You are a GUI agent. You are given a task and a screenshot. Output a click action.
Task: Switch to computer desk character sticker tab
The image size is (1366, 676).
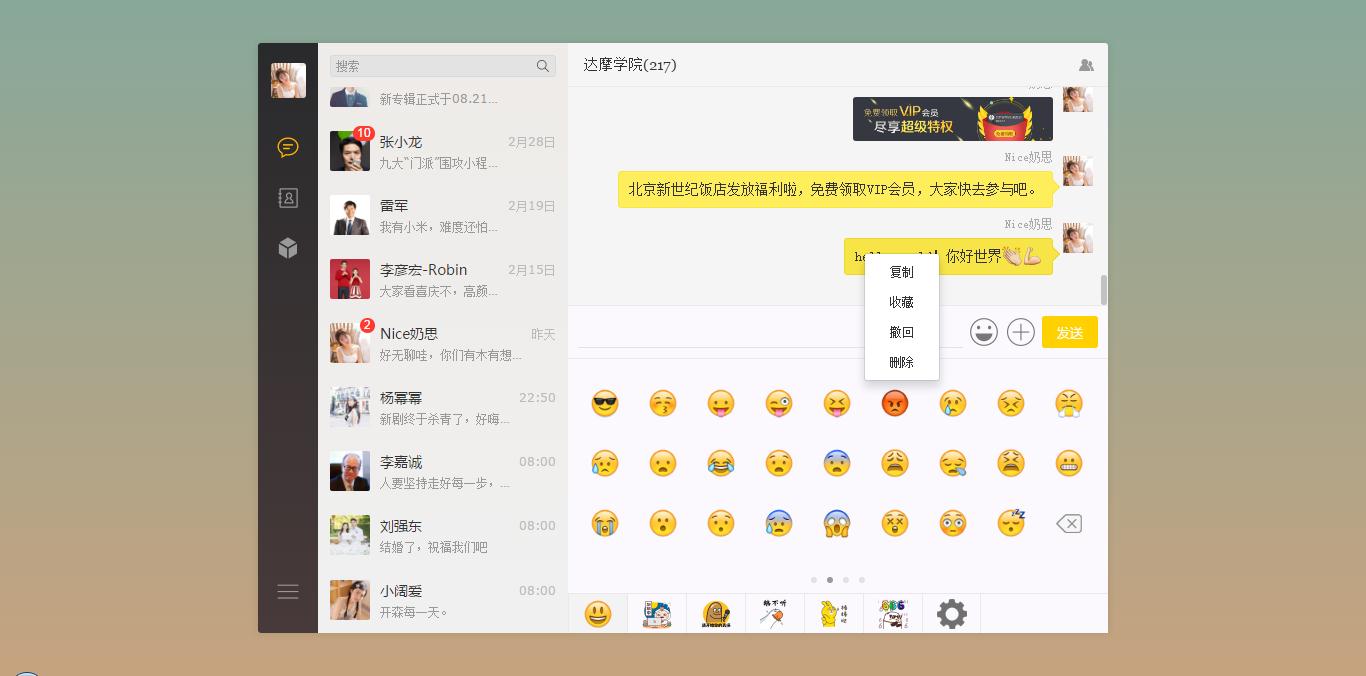coord(657,613)
